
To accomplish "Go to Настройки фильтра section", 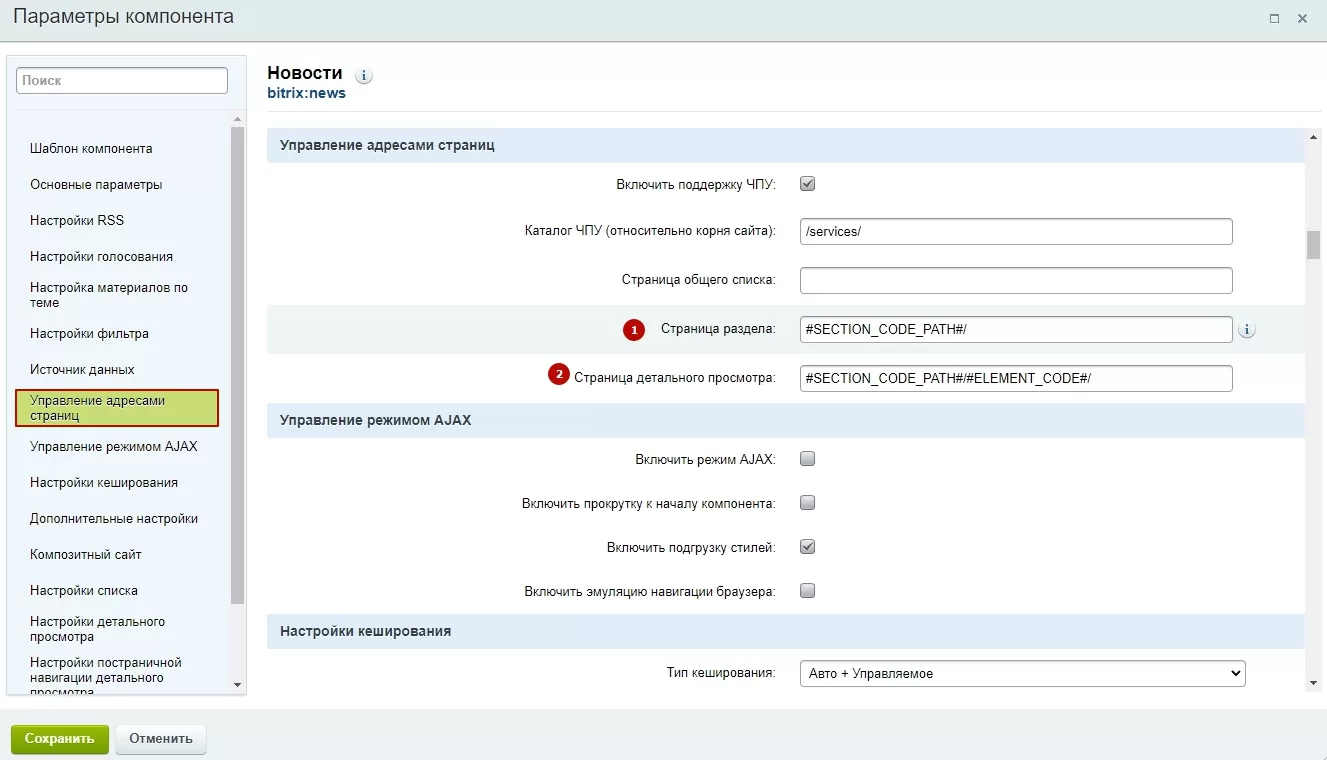I will point(89,333).
